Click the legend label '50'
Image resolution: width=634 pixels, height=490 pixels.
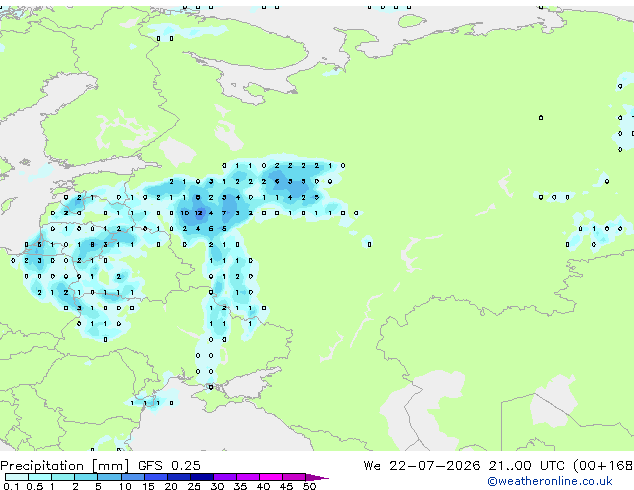(x=309, y=486)
